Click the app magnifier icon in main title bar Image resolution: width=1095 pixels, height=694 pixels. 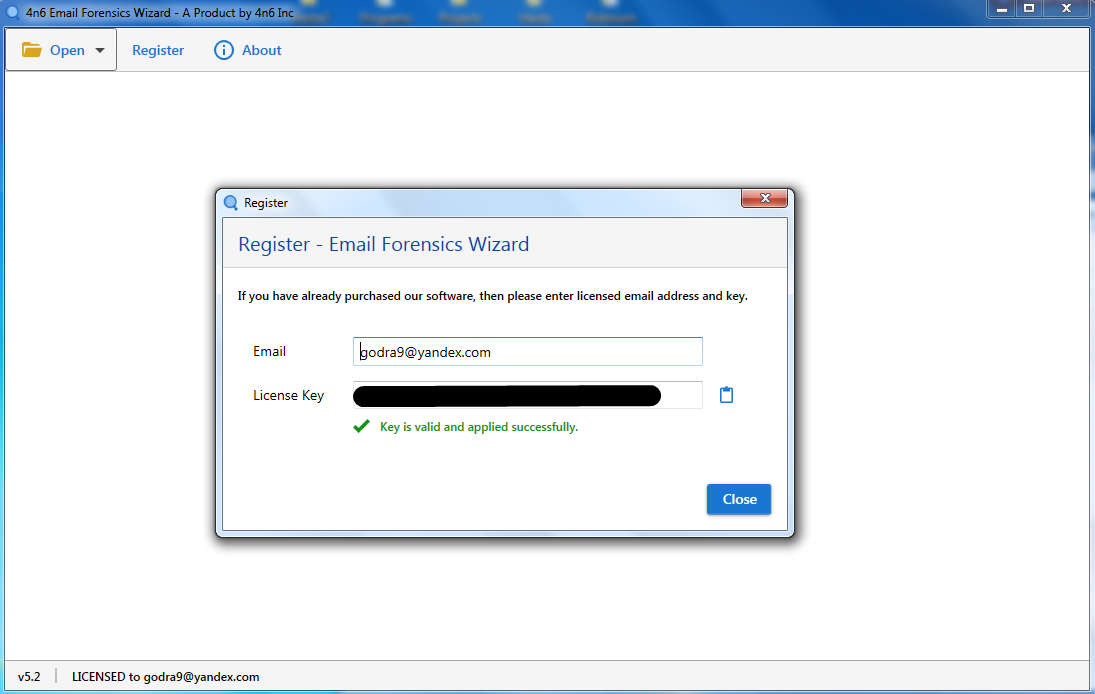13,13
